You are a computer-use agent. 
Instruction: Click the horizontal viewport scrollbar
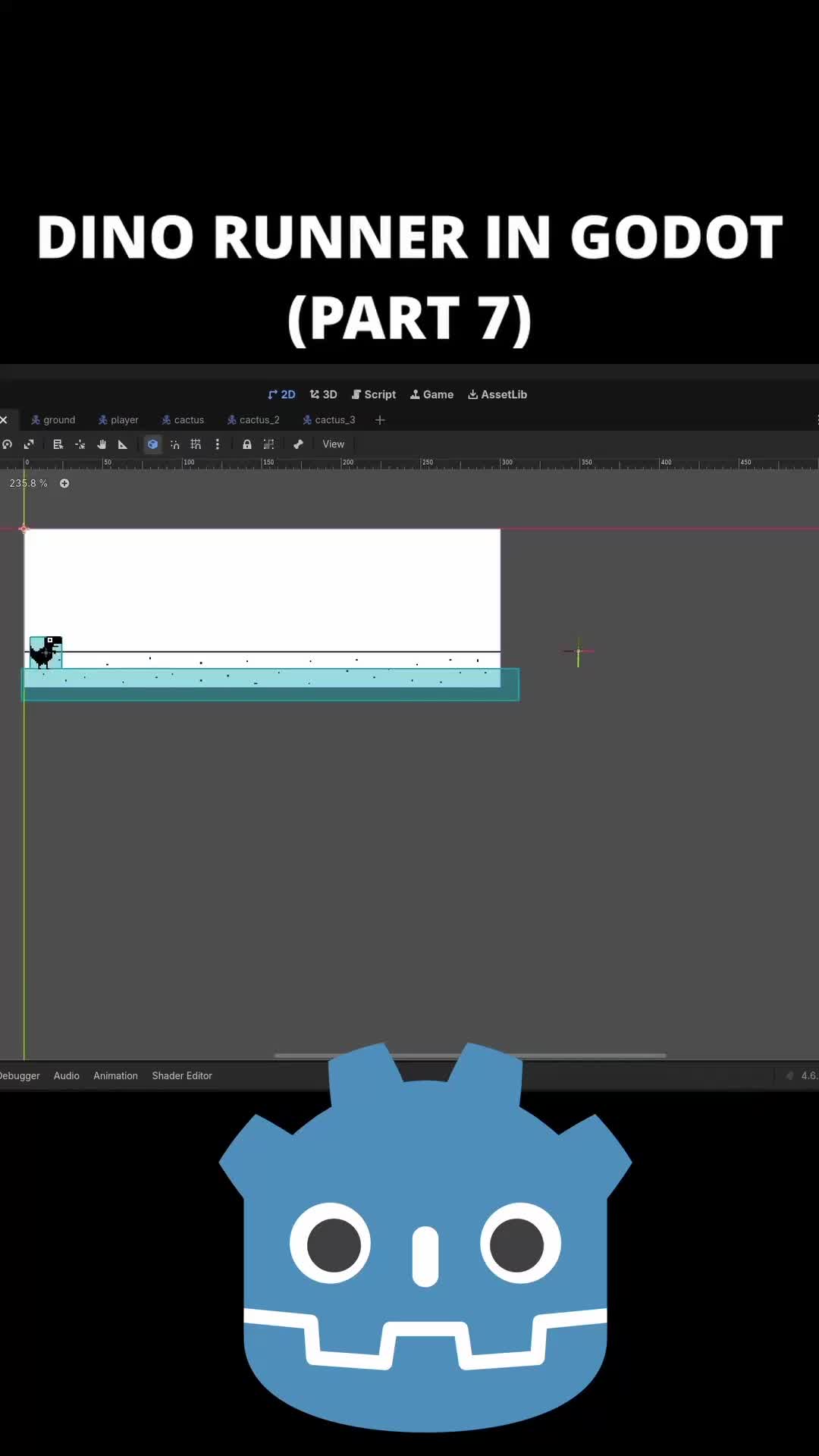tap(470, 1055)
